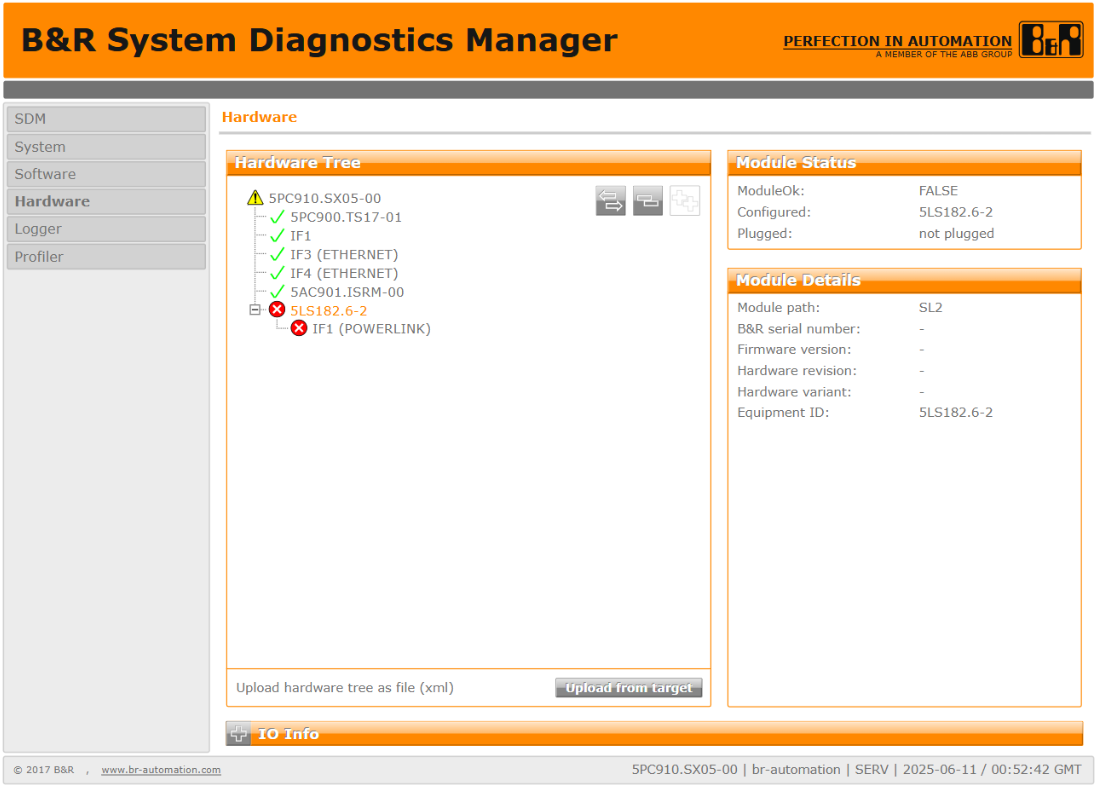Click the 'Hardware revision:' label
Image resolution: width=1096 pixels, height=786 pixels.
click(796, 371)
